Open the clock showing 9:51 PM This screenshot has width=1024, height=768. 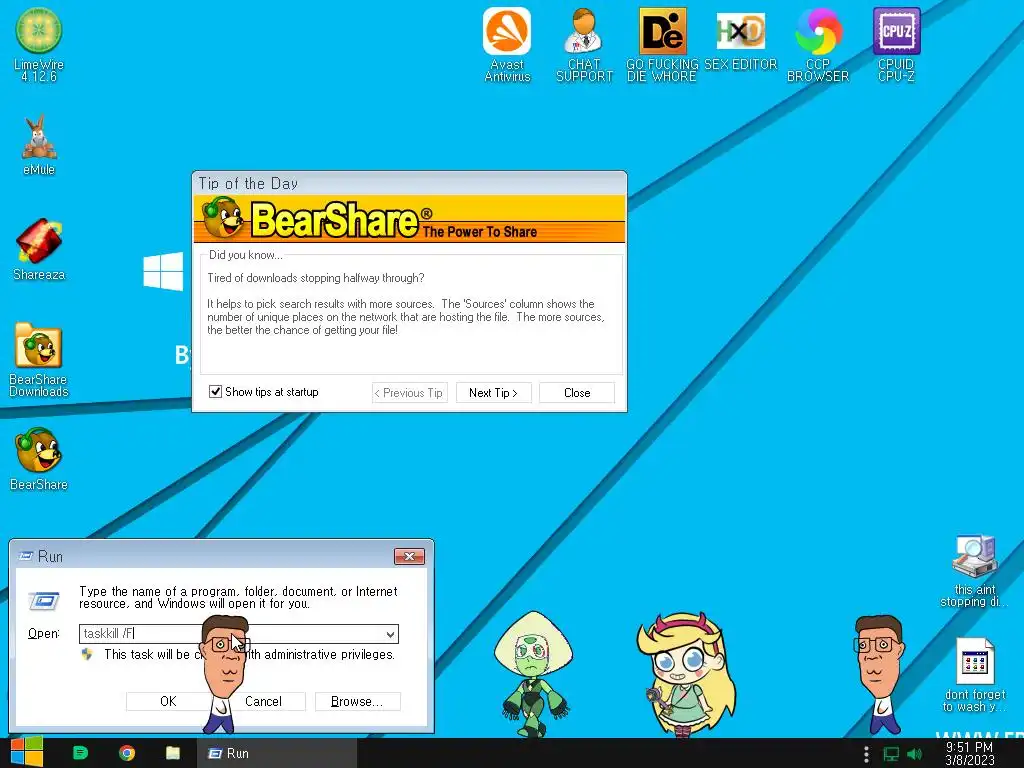pos(969,754)
